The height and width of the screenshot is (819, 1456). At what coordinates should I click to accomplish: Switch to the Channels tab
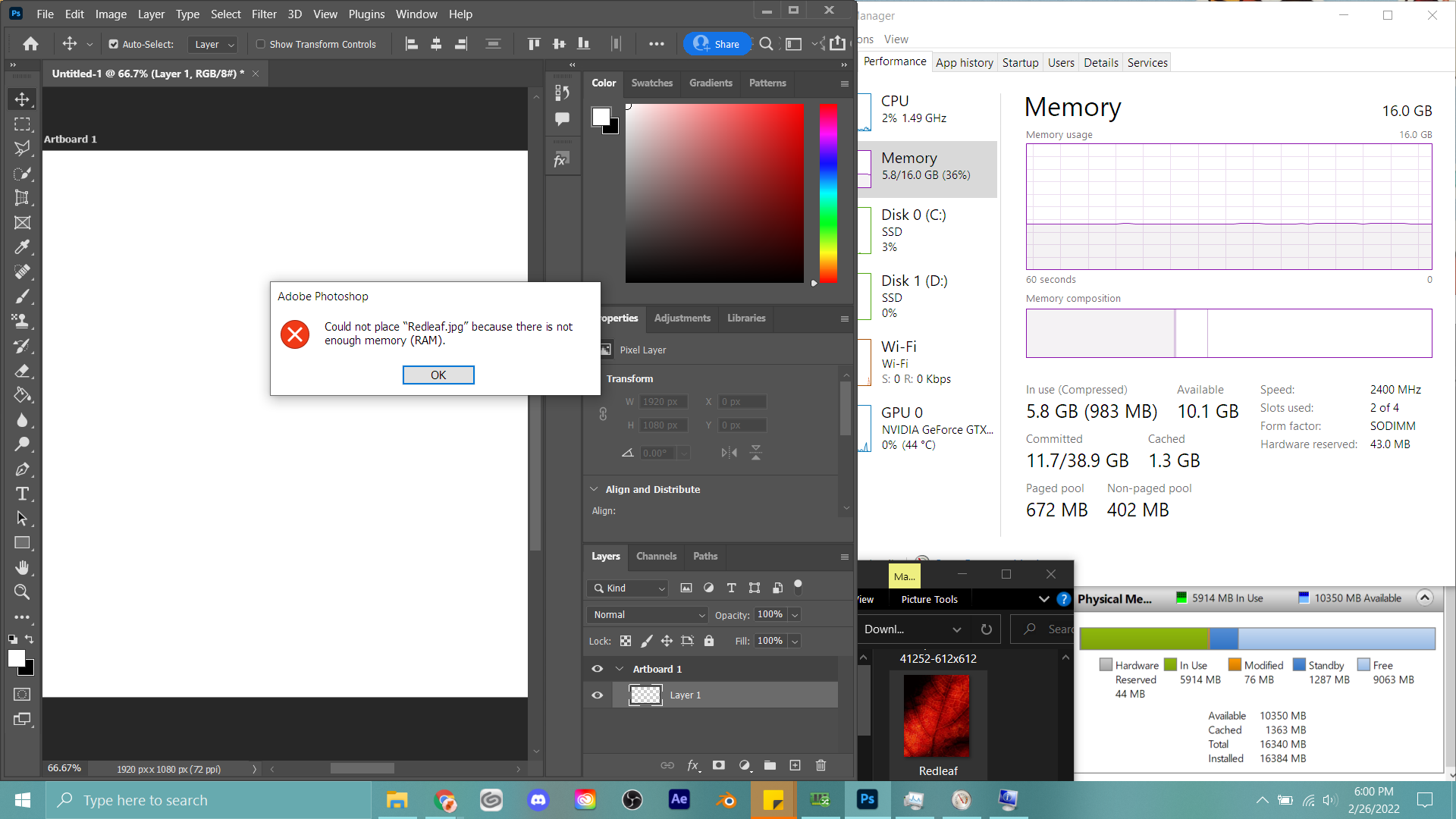point(656,556)
